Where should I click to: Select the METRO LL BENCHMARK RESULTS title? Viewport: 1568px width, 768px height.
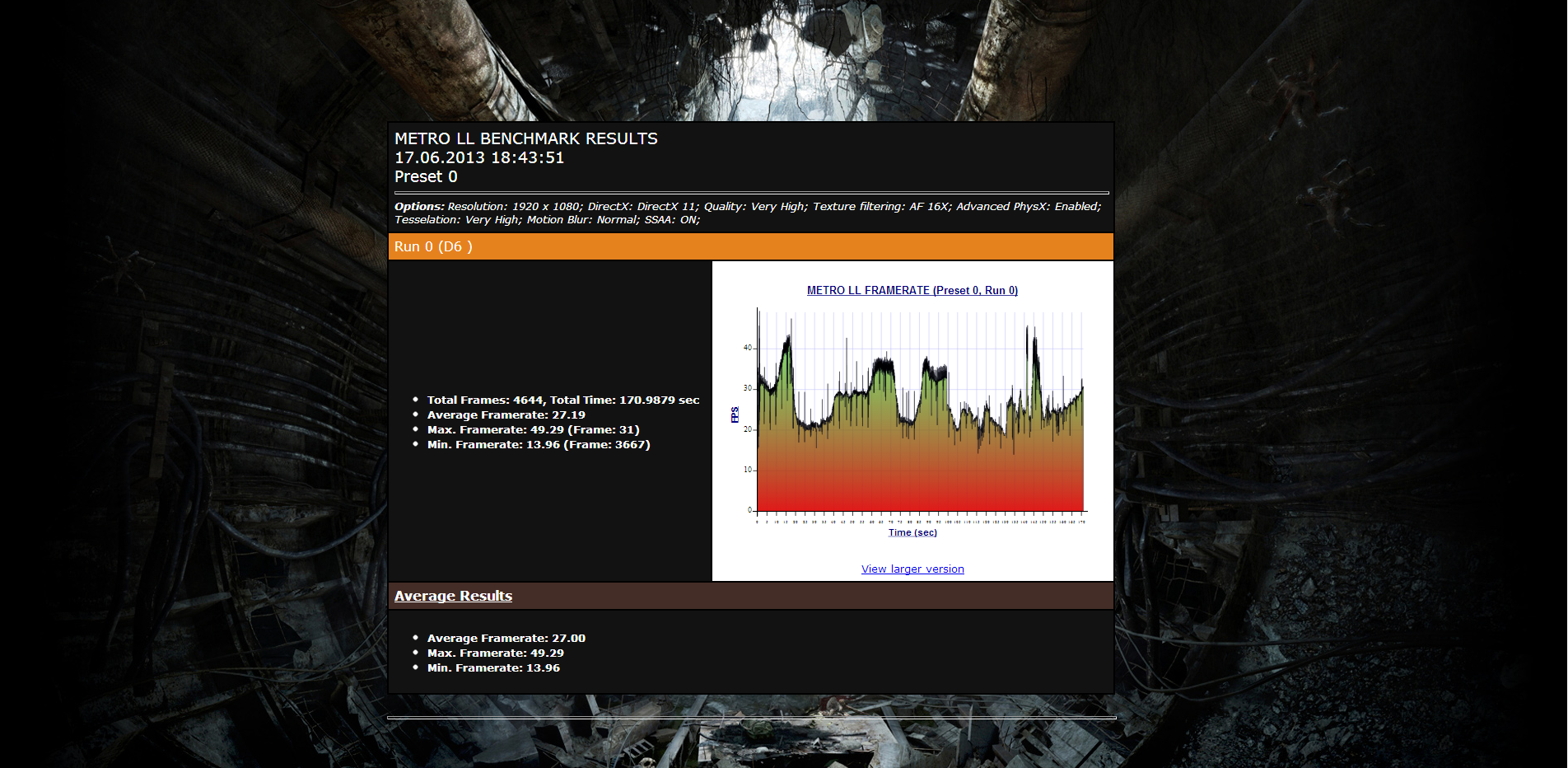[525, 138]
